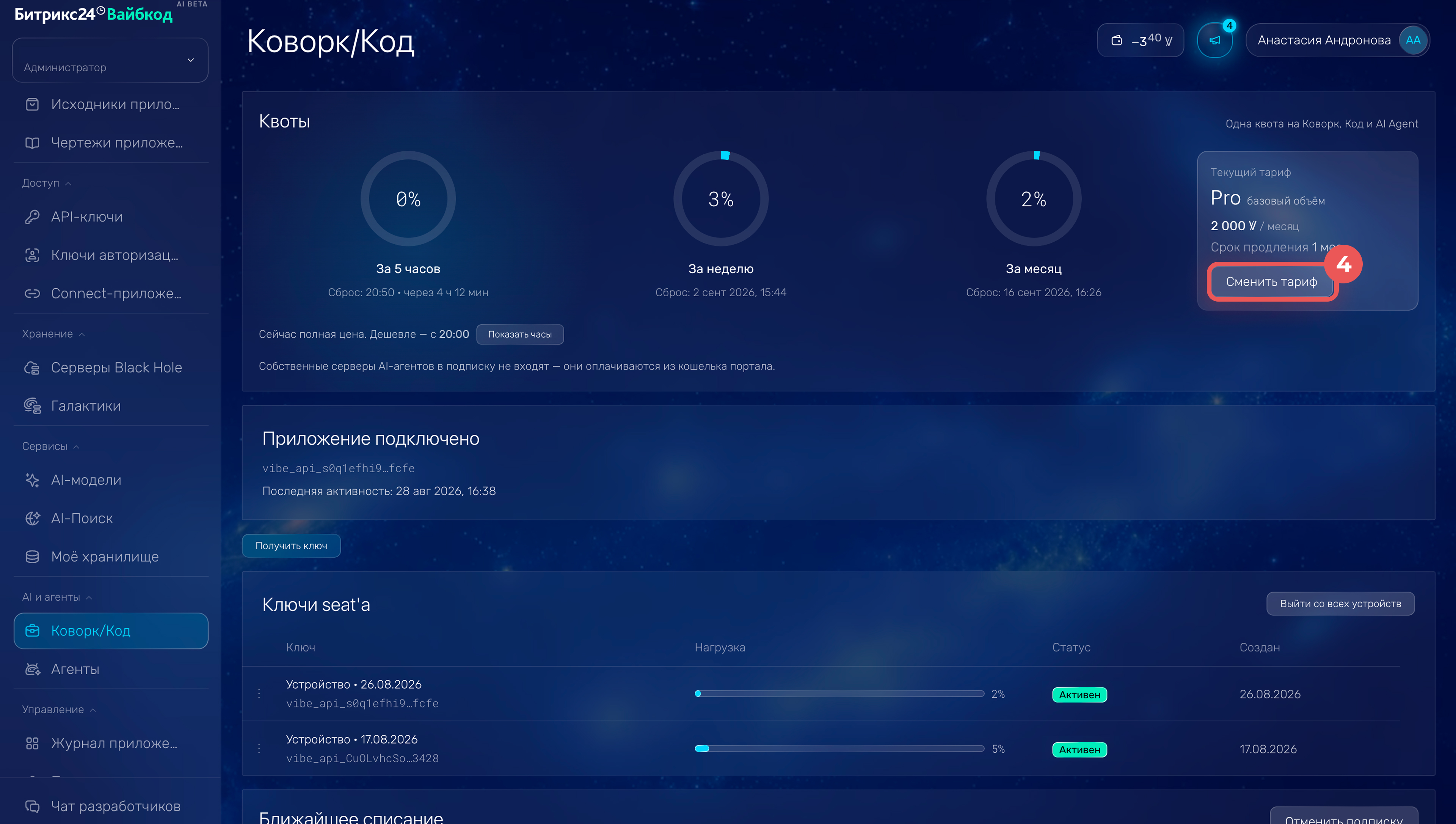The width and height of the screenshot is (1456, 824).
Task: Click Активен status badge for 17.08.2026 device
Action: 1079,749
